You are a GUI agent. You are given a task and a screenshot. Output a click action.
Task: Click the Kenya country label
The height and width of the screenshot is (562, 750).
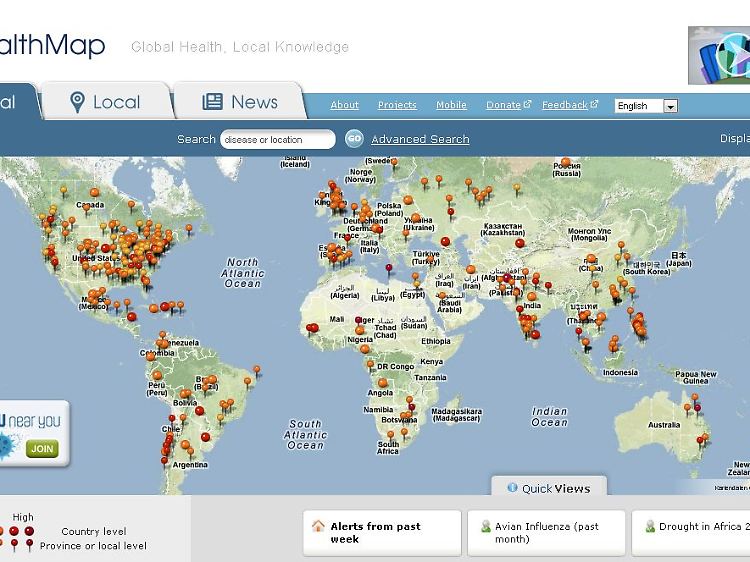[431, 362]
